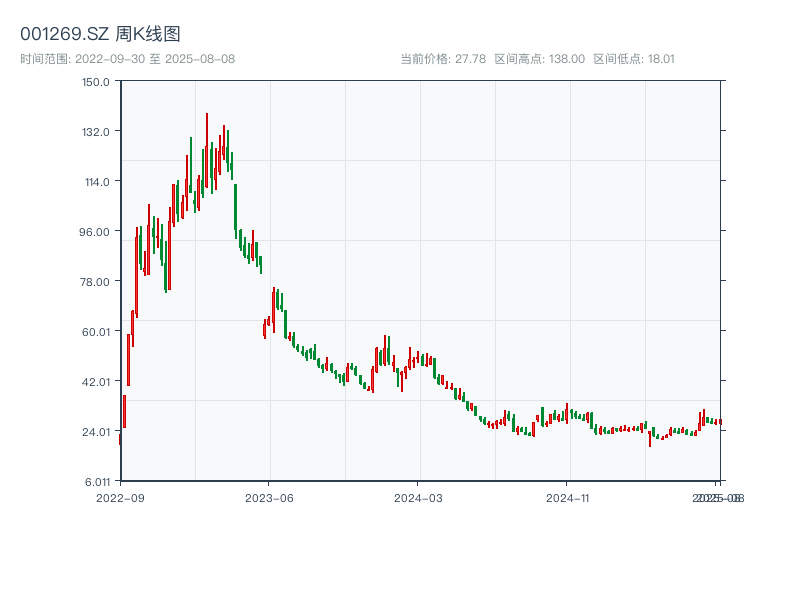
Task: Click the 60.01 price axis value
Action: 97,331
